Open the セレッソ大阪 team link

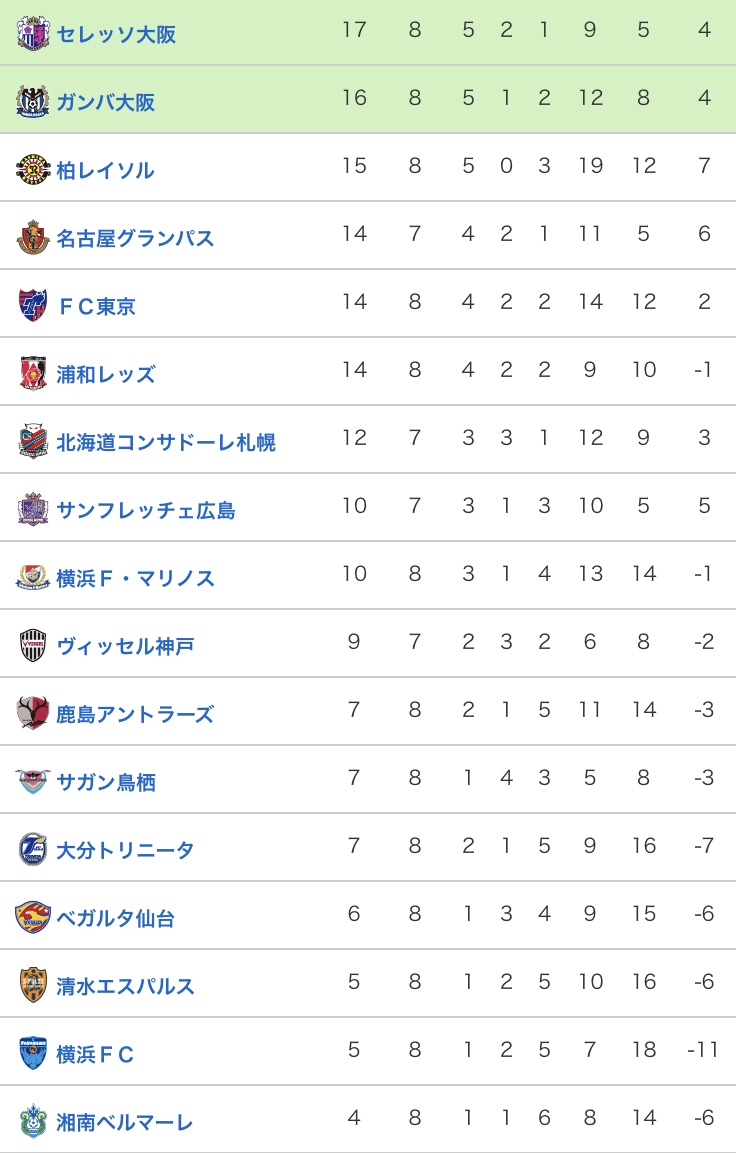pyautogui.click(x=116, y=34)
